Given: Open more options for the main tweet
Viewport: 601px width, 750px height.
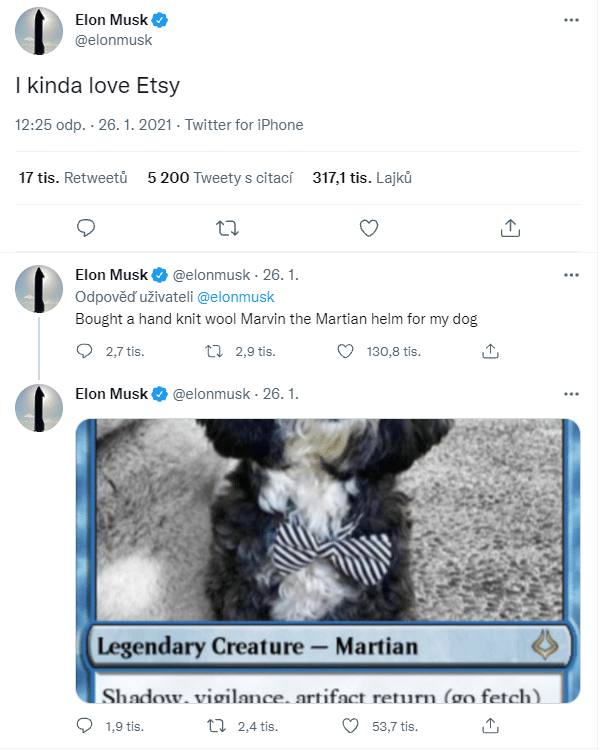Looking at the screenshot, I should pos(571,19).
